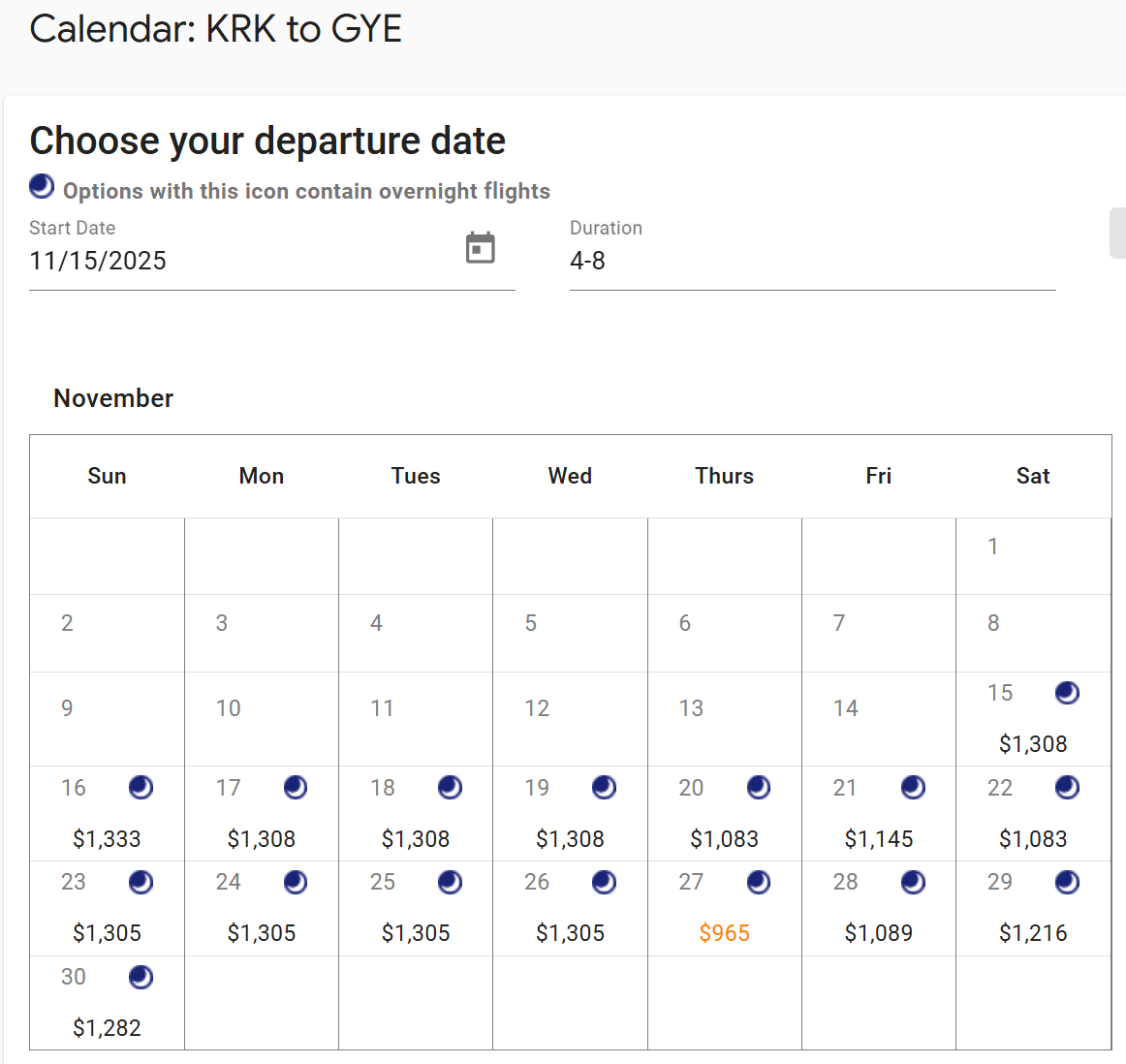Image resolution: width=1126 pixels, height=1064 pixels.
Task: Click the overnight moon icon on November 15
Action: [x=1067, y=693]
